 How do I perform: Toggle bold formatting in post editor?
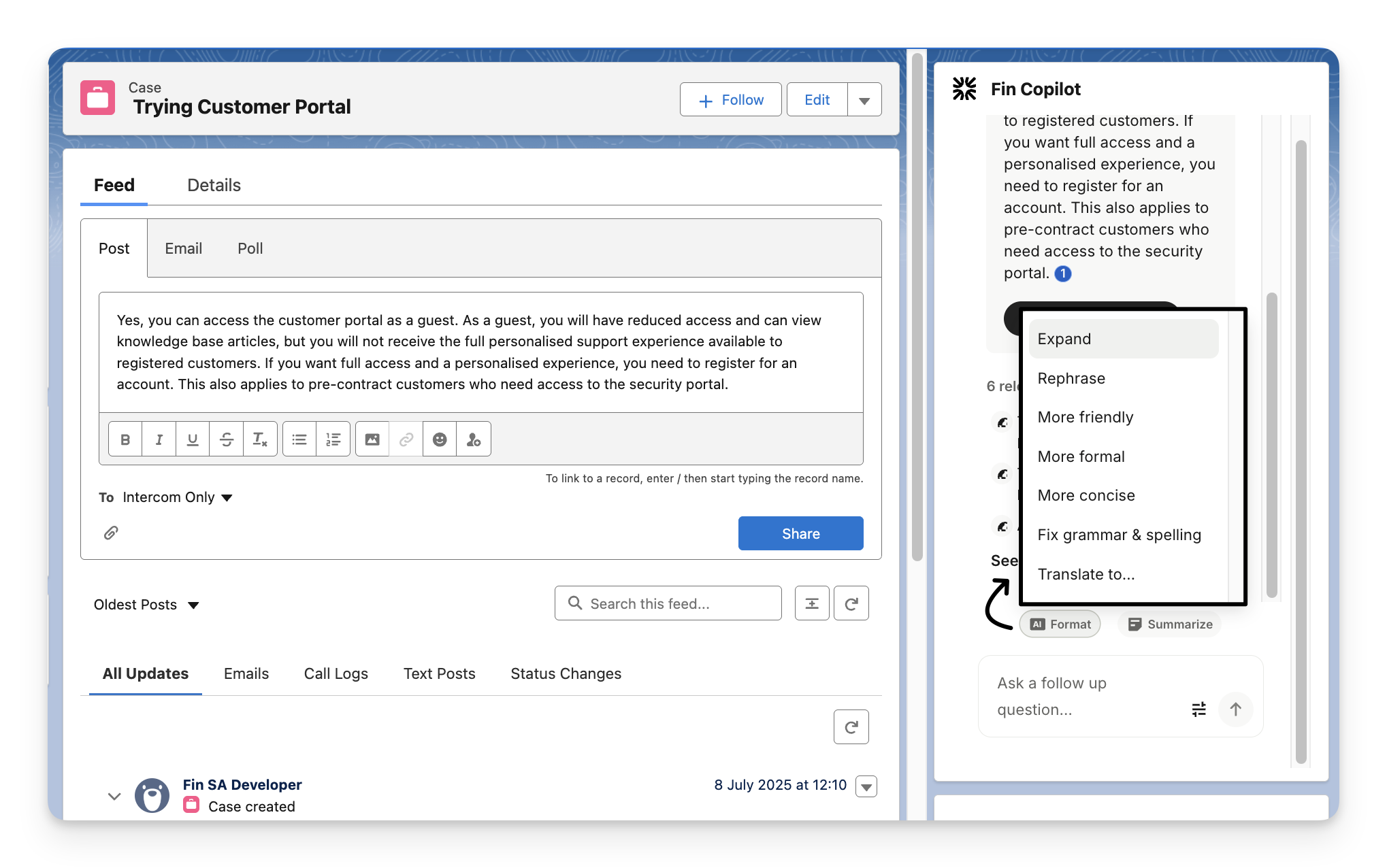(125, 439)
